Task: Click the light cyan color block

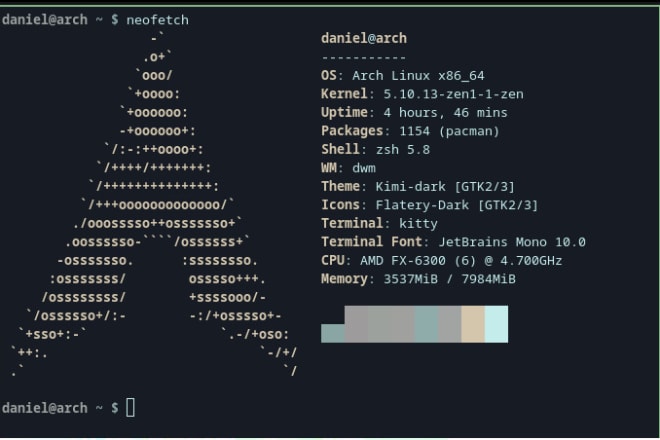Action: point(496,324)
